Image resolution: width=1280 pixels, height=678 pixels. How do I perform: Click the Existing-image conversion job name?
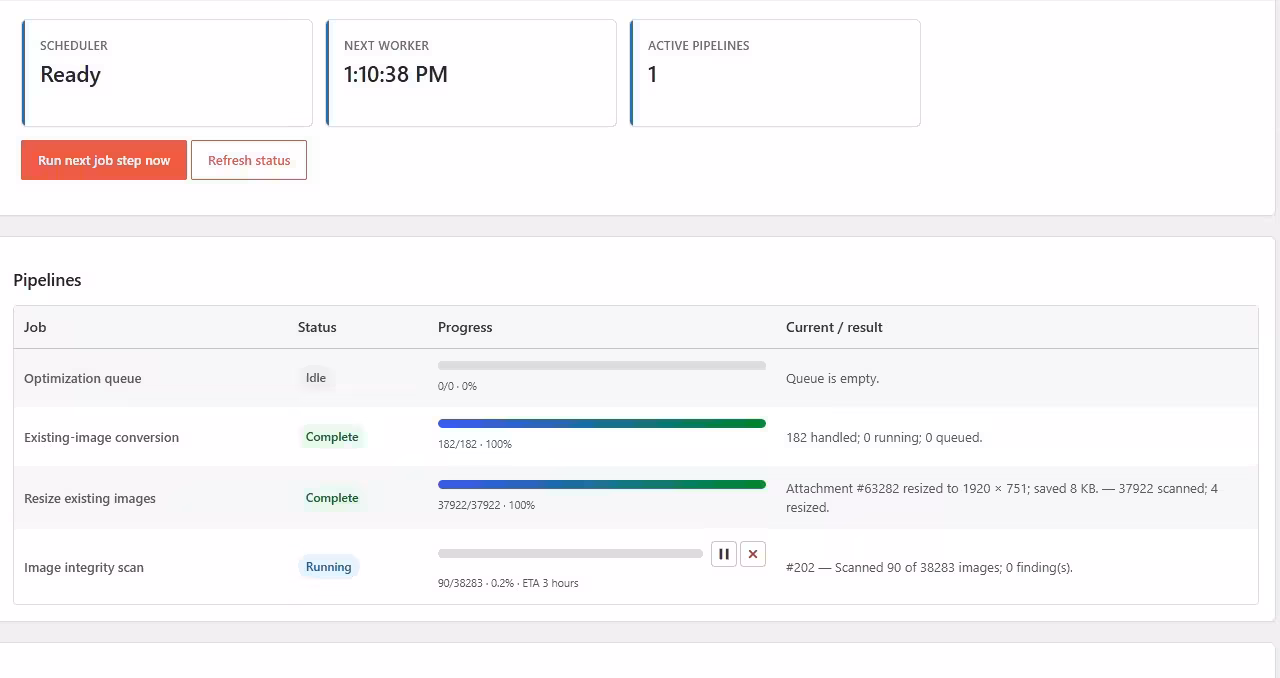coord(101,438)
